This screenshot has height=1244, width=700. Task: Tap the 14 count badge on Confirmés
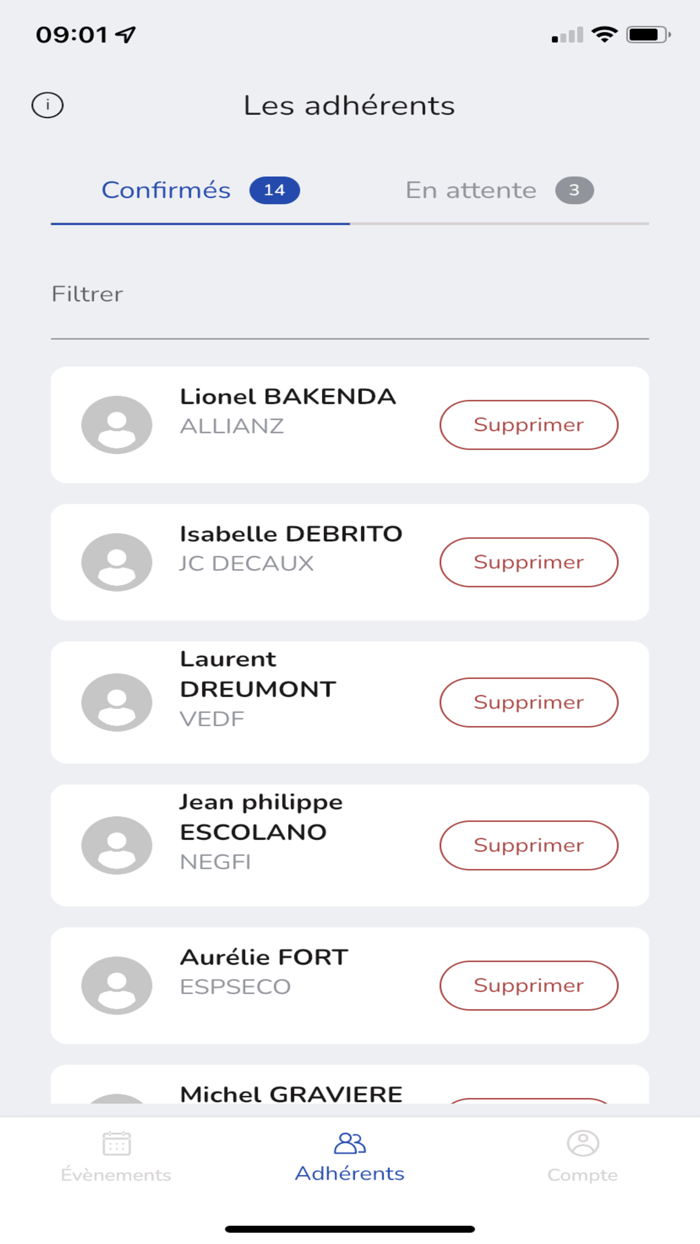click(x=275, y=190)
